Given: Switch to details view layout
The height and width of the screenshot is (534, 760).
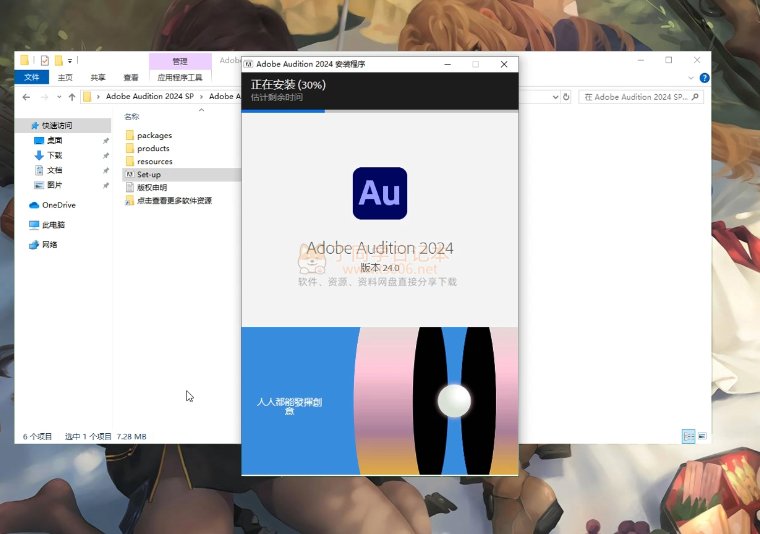Looking at the screenshot, I should pyautogui.click(x=689, y=436).
